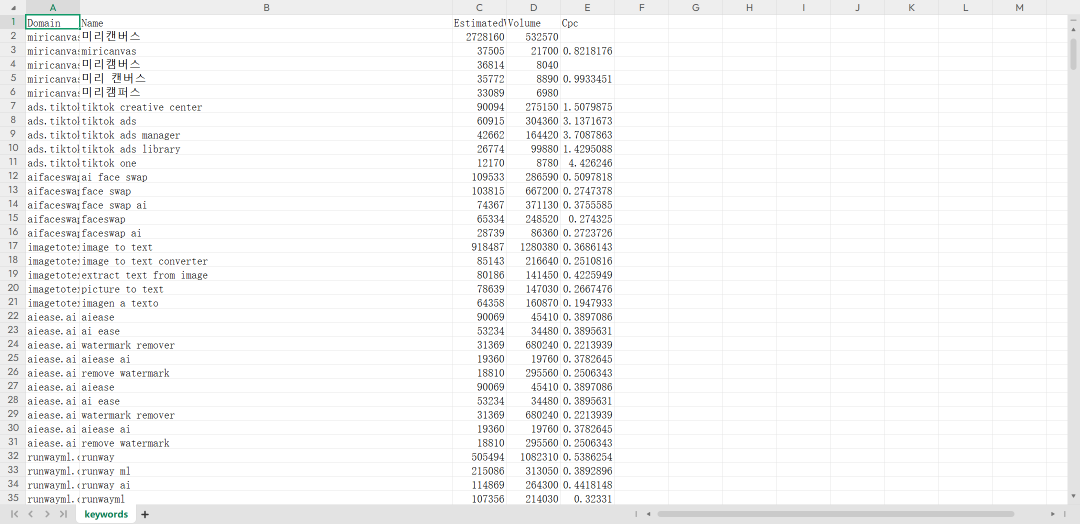
Task: Select cell containing extract text from image
Action: point(266,275)
